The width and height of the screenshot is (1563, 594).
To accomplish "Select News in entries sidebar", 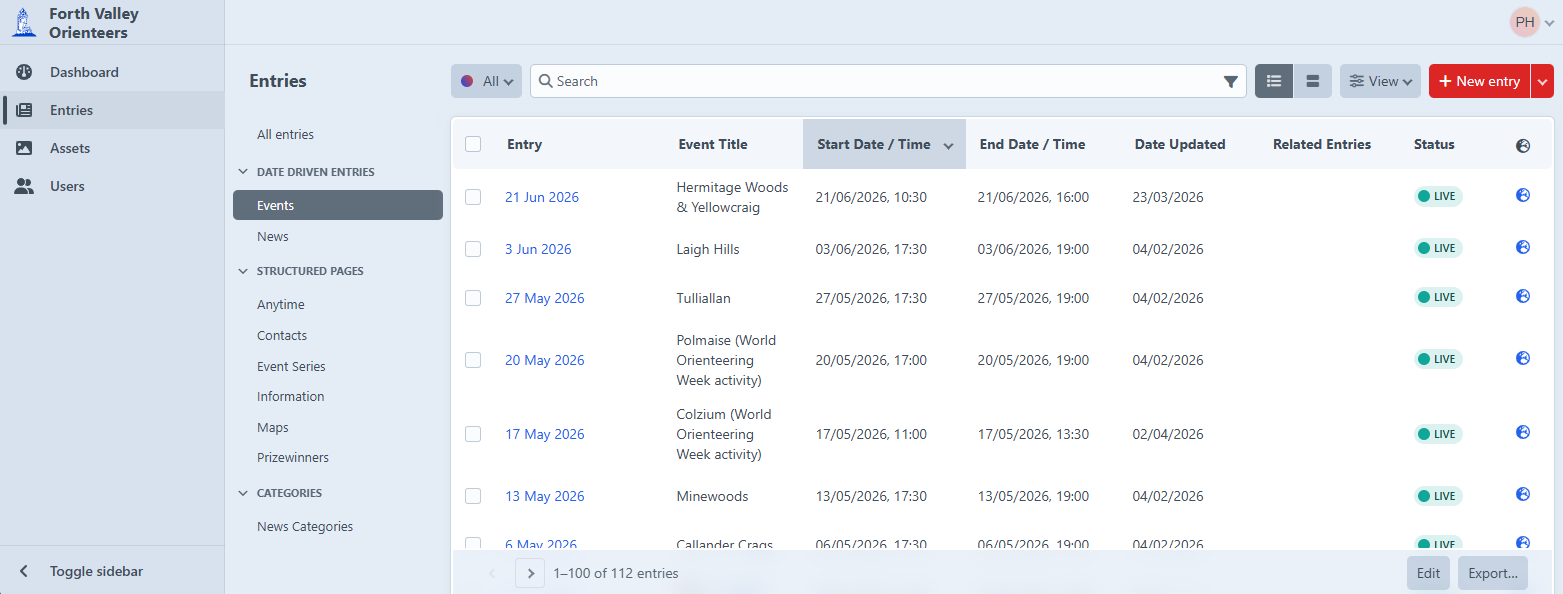I will (x=273, y=237).
